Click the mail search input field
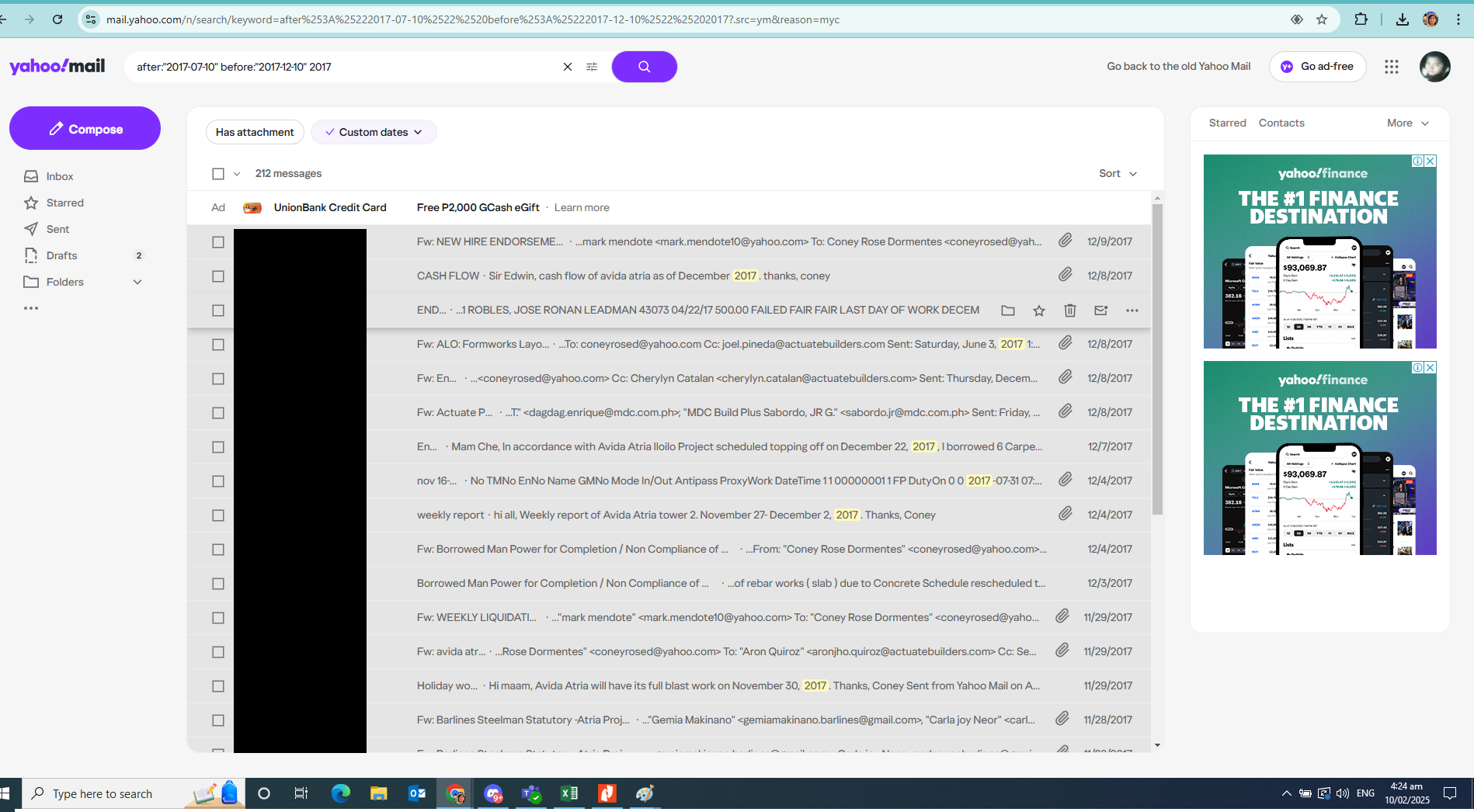The height and width of the screenshot is (812, 1474). 345,67
